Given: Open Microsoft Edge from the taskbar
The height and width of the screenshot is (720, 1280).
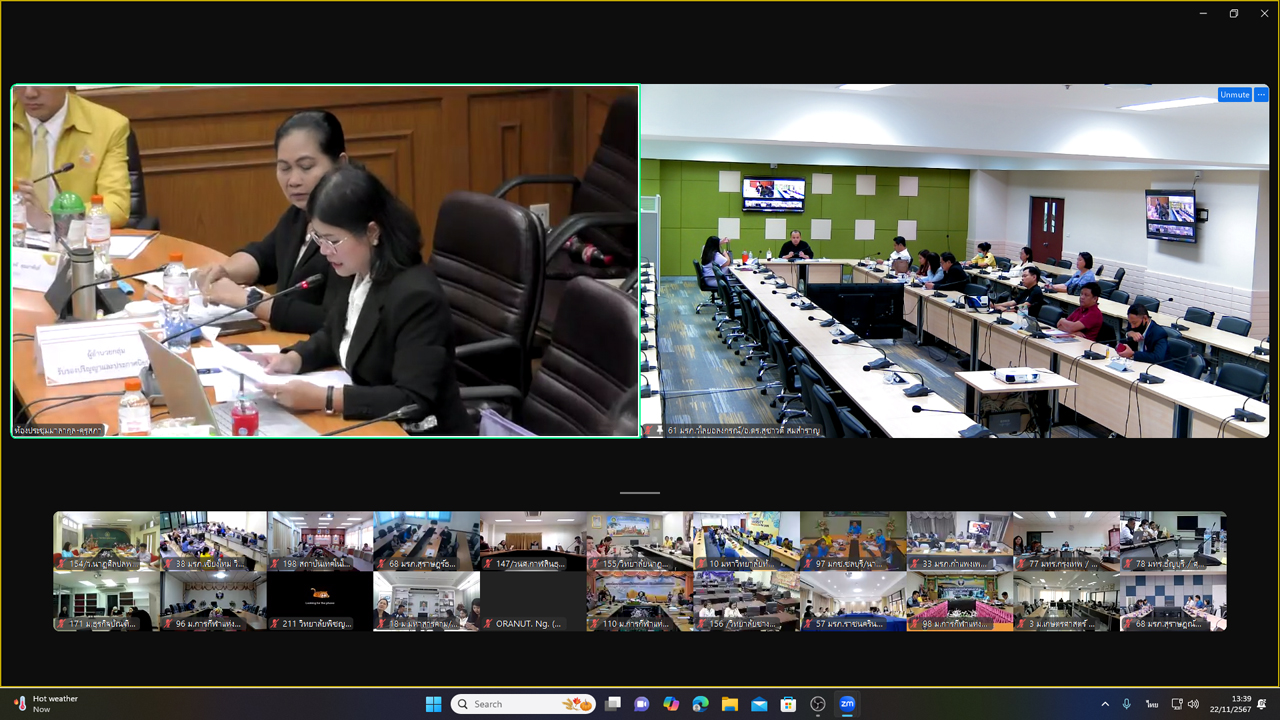Looking at the screenshot, I should 700,704.
